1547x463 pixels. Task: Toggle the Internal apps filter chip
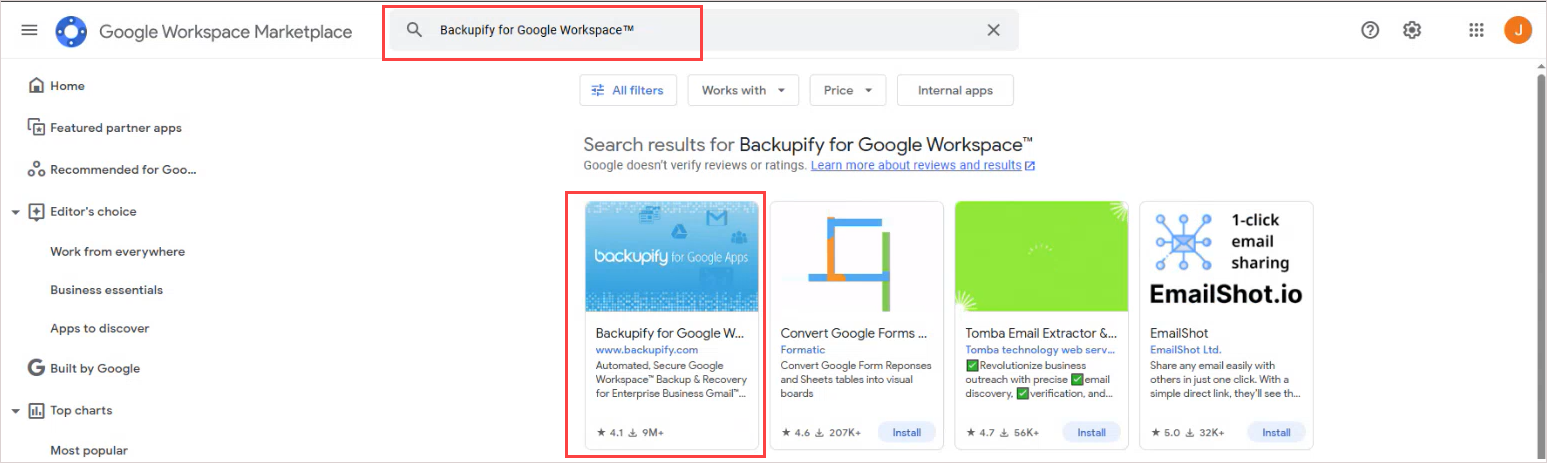955,90
